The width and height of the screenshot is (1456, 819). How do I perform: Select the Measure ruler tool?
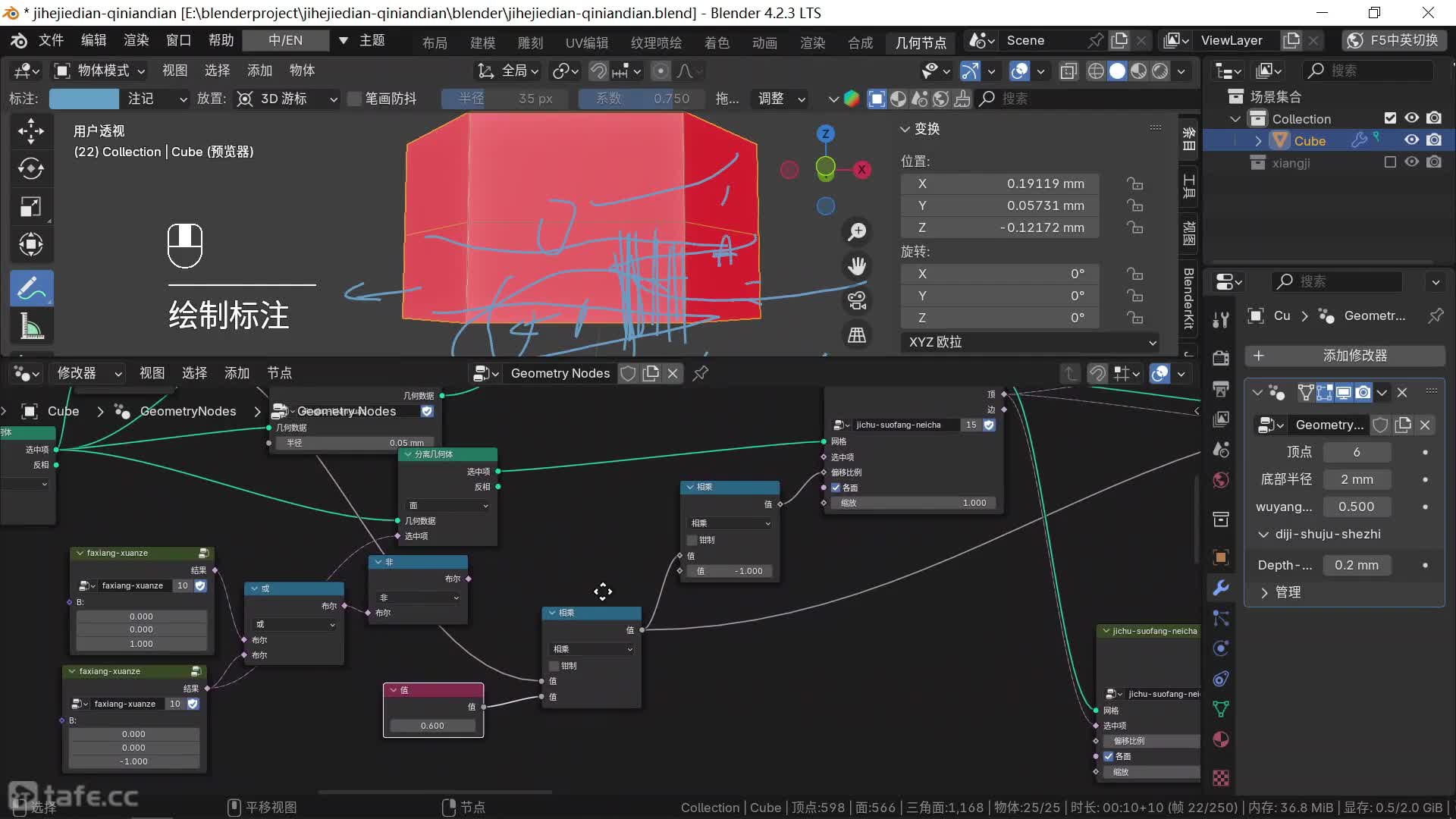click(x=30, y=327)
